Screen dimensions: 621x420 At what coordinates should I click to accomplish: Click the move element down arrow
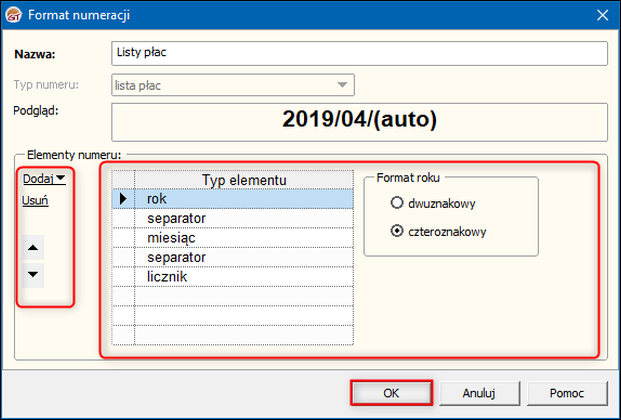(34, 274)
